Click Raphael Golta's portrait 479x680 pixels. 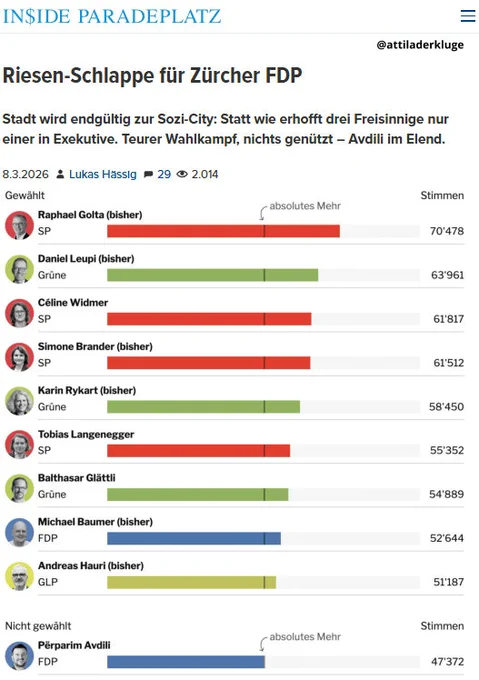20,225
